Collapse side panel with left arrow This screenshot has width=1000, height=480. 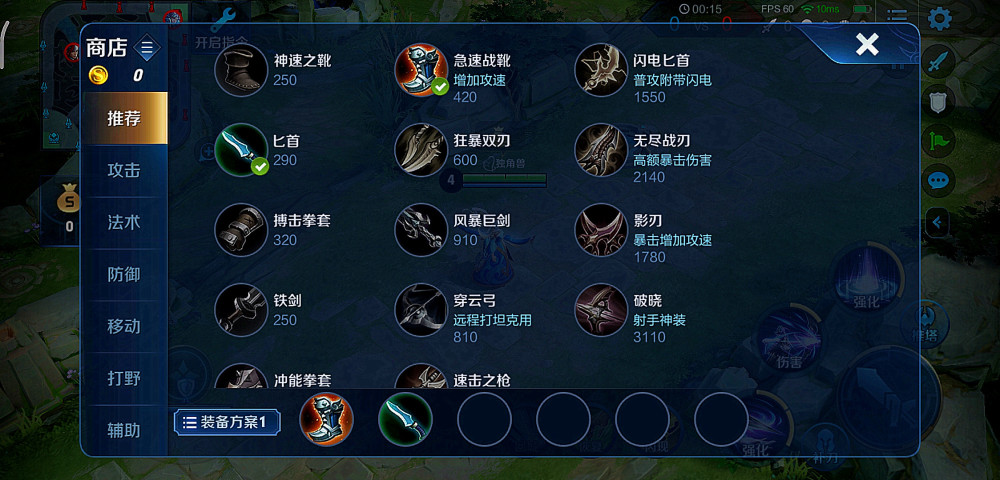click(938, 223)
